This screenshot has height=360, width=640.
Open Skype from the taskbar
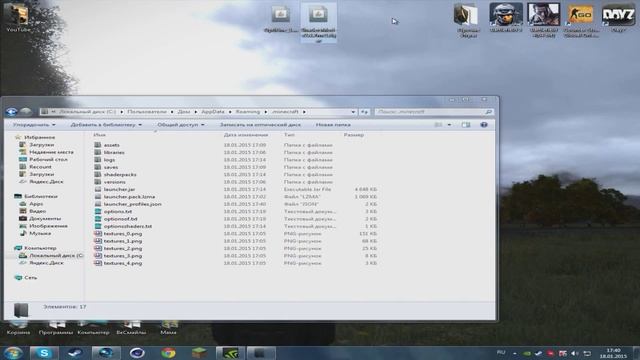click(x=44, y=353)
